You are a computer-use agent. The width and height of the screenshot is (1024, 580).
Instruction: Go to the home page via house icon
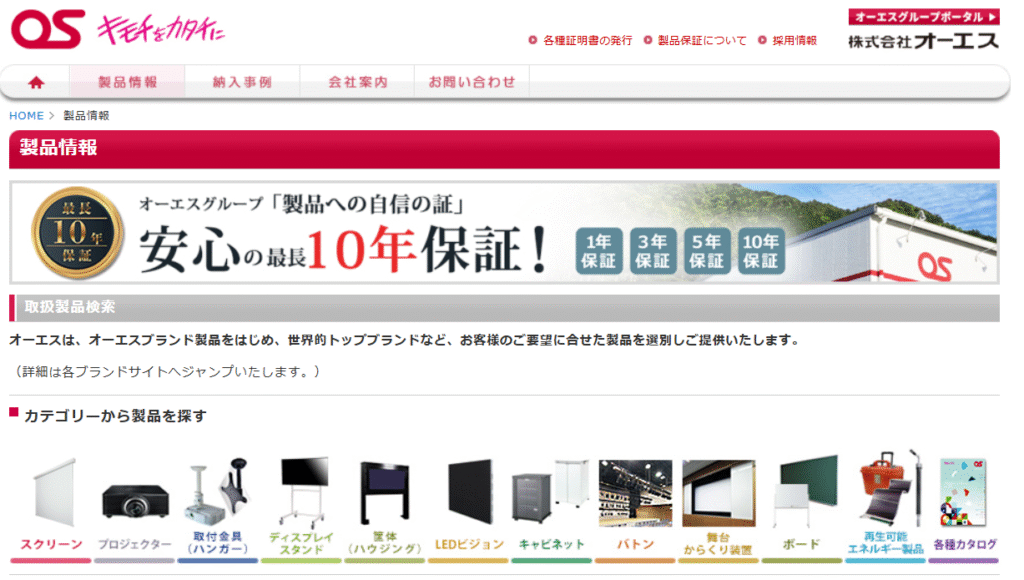[x=36, y=82]
